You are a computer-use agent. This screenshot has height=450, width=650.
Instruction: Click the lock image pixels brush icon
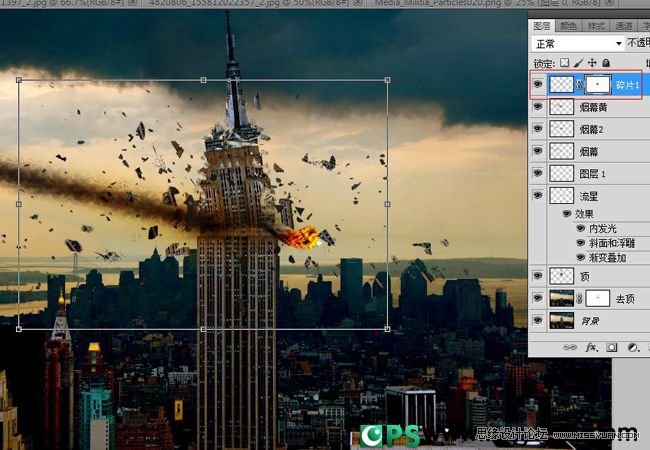[x=578, y=63]
